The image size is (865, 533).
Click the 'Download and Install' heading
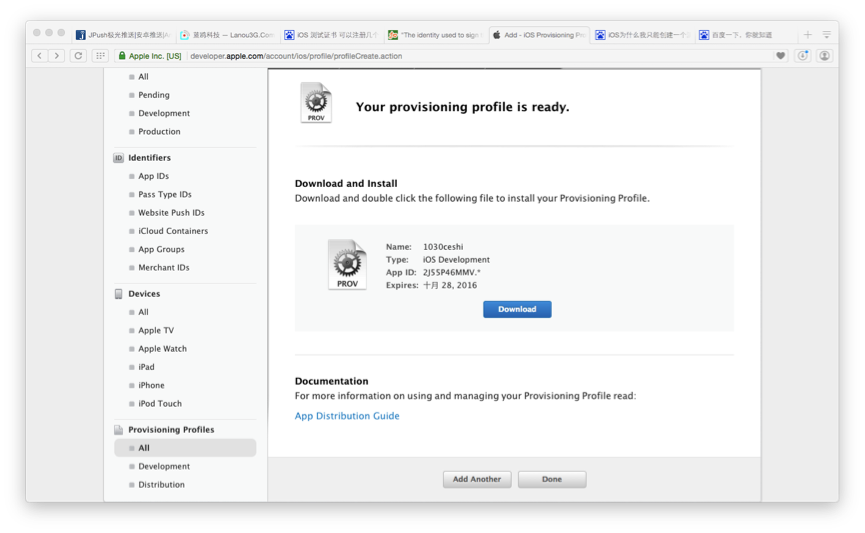point(346,184)
